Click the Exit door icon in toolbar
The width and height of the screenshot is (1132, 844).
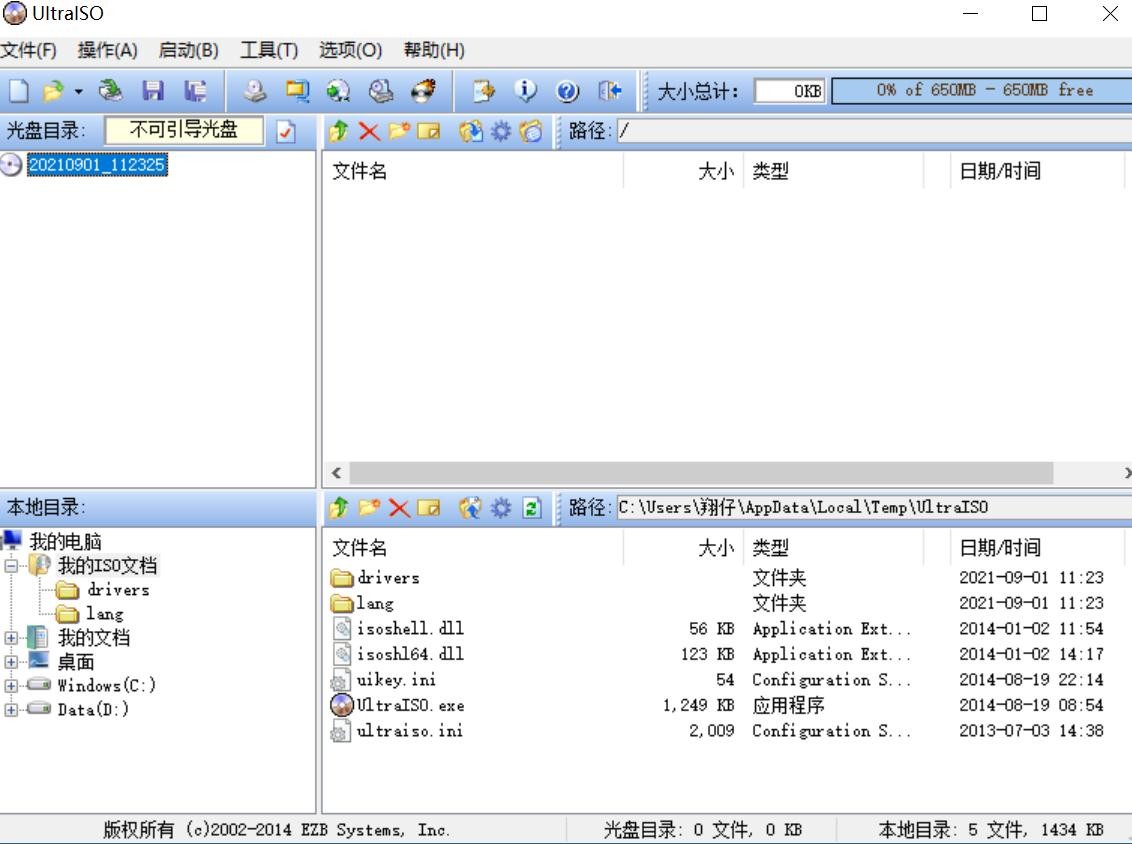610,91
